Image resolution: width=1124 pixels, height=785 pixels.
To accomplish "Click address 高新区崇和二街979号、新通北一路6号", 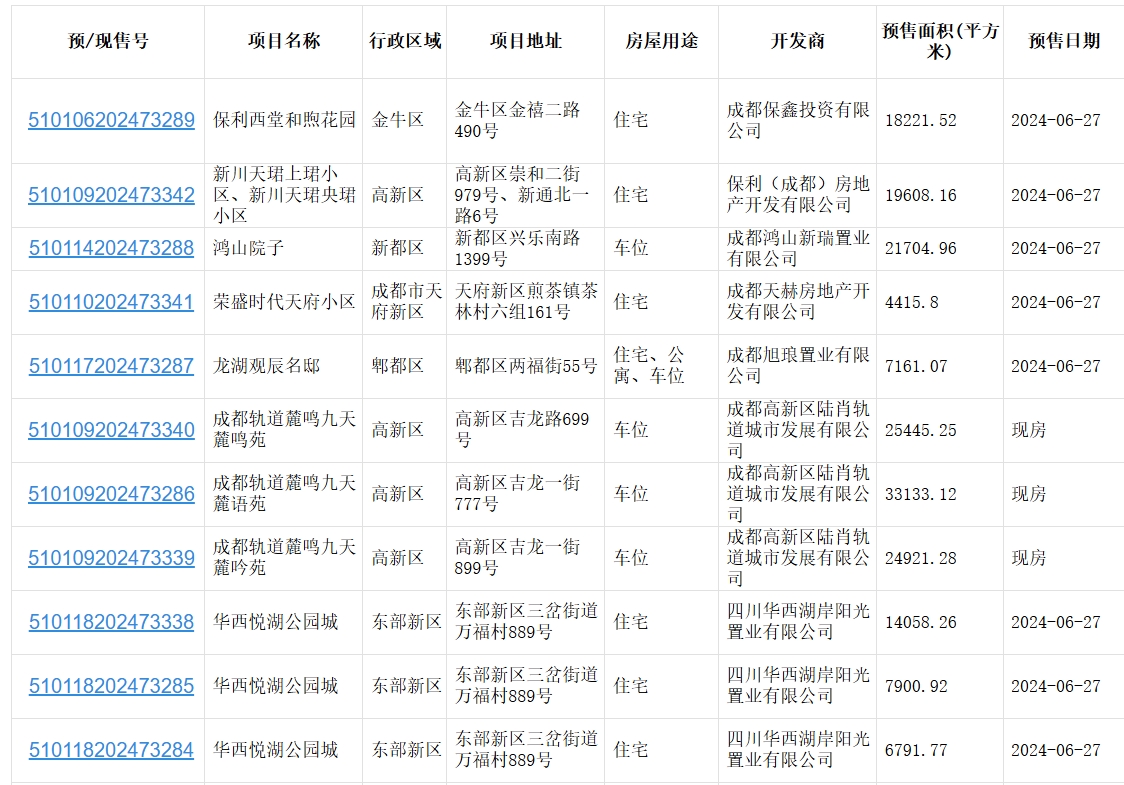I will tap(522, 195).
